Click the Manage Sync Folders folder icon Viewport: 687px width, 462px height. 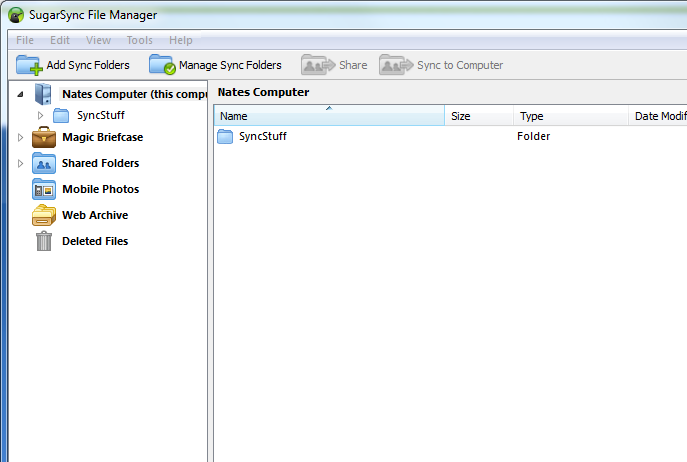click(162, 64)
